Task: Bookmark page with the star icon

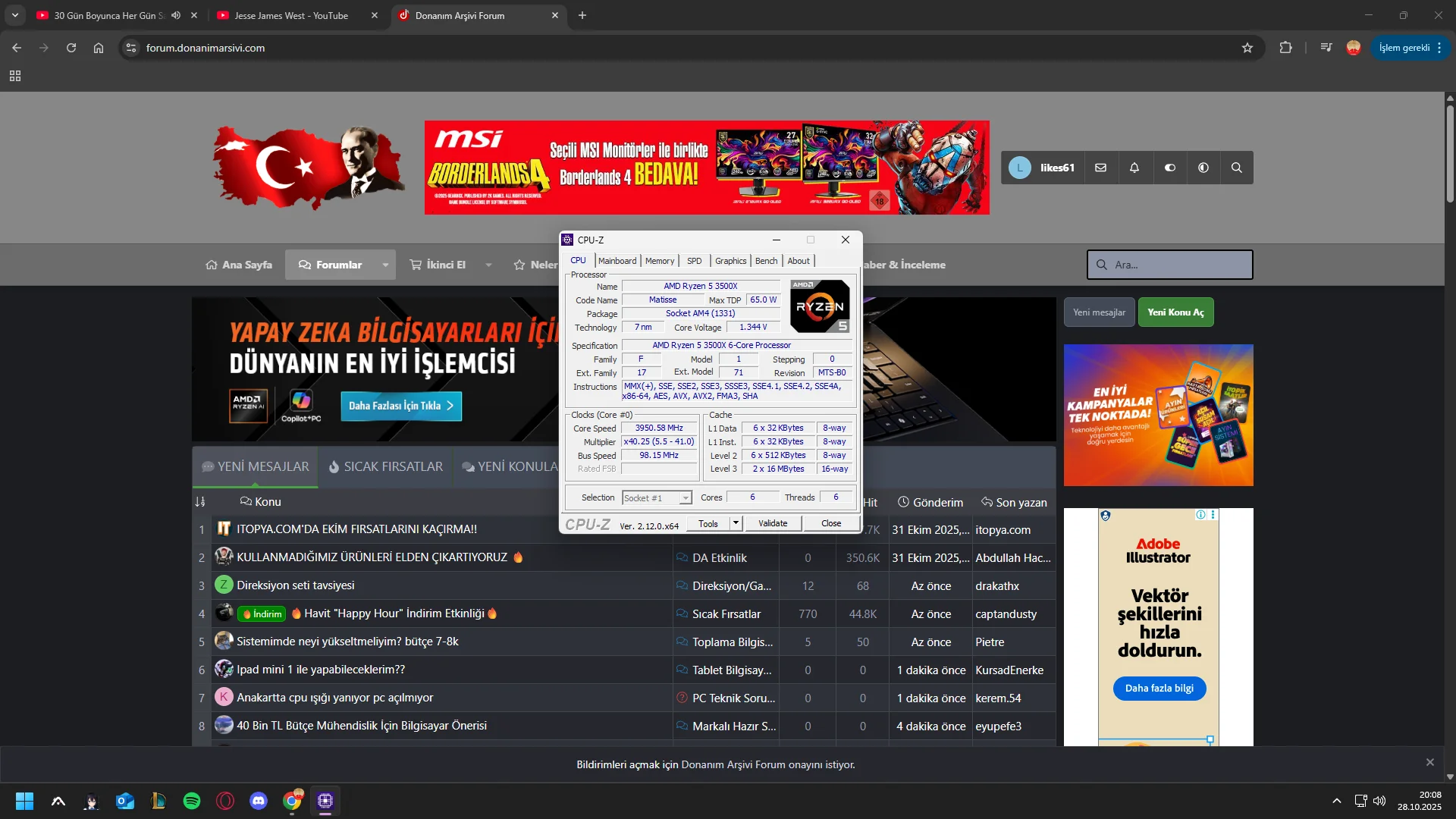Action: point(1247,48)
